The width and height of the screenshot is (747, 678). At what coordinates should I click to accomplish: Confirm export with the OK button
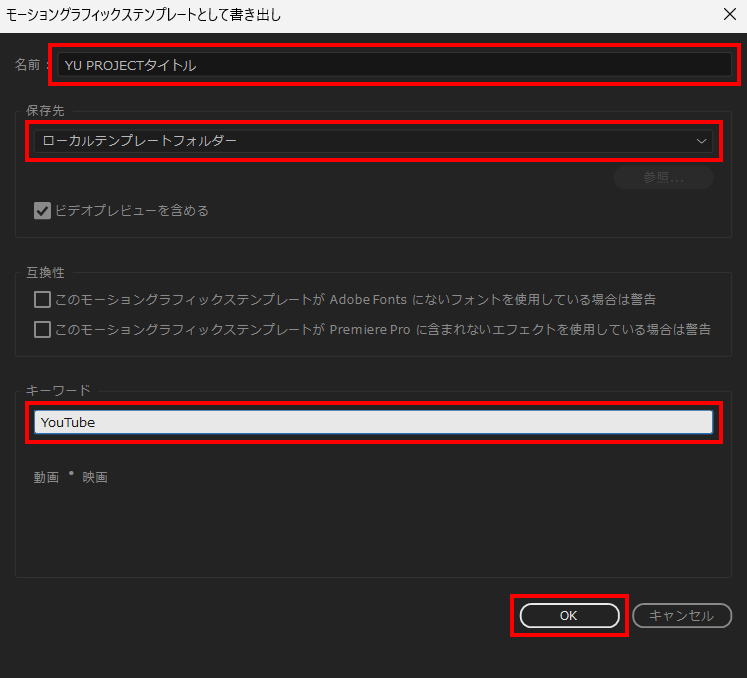tap(569, 616)
